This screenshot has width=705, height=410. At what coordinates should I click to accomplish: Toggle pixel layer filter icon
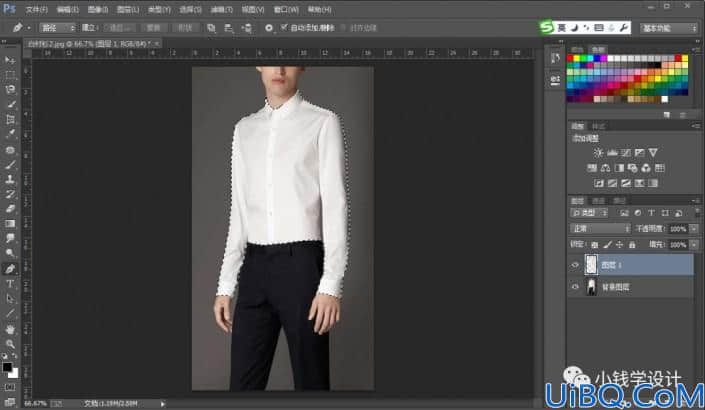coord(624,213)
